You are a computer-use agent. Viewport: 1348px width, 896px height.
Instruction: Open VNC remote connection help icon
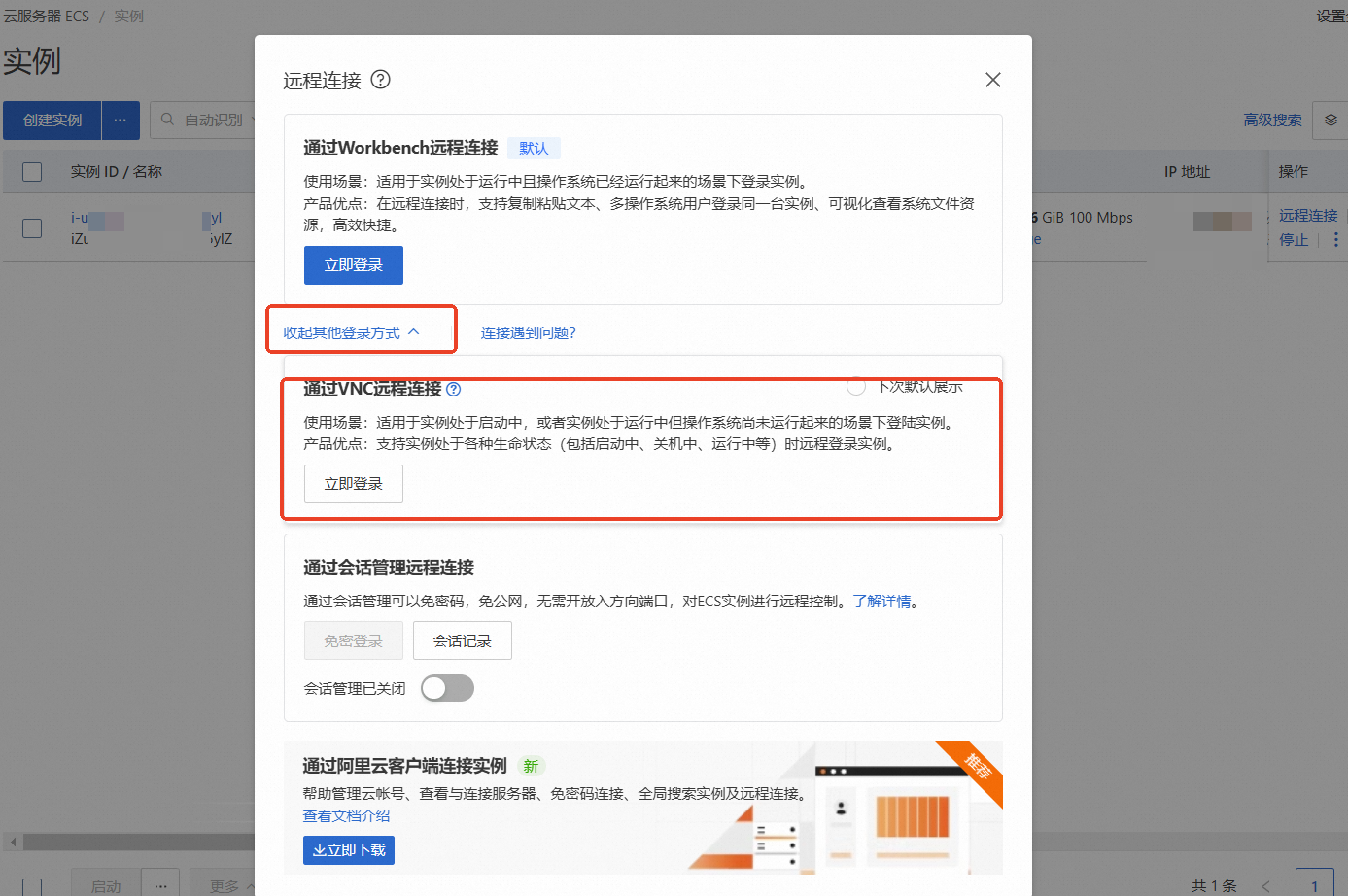click(x=454, y=390)
